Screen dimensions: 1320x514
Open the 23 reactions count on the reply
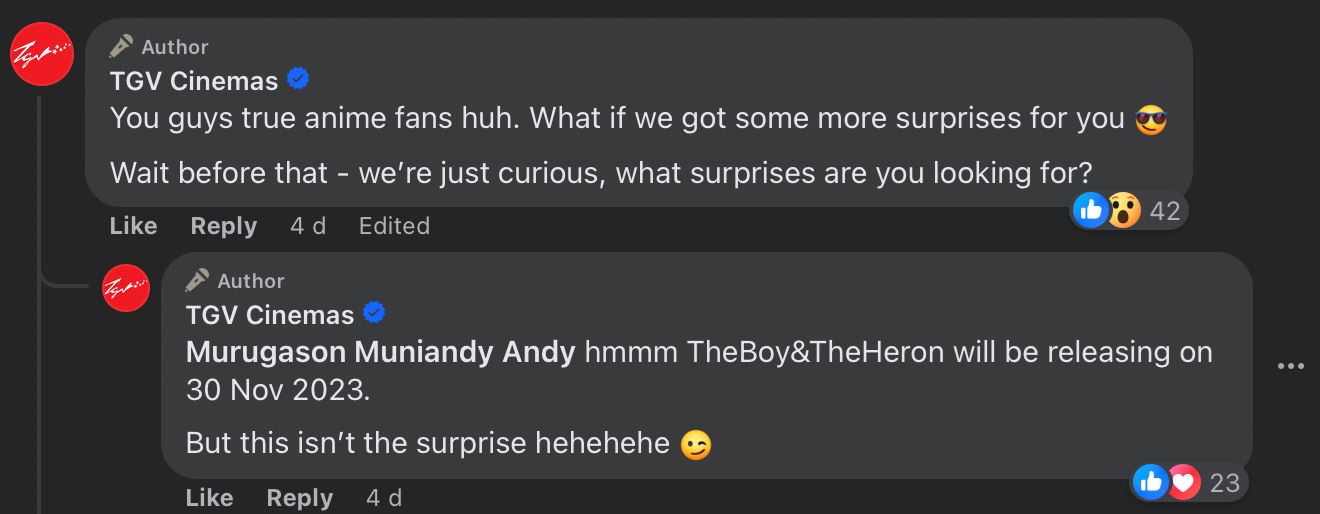click(x=1224, y=483)
